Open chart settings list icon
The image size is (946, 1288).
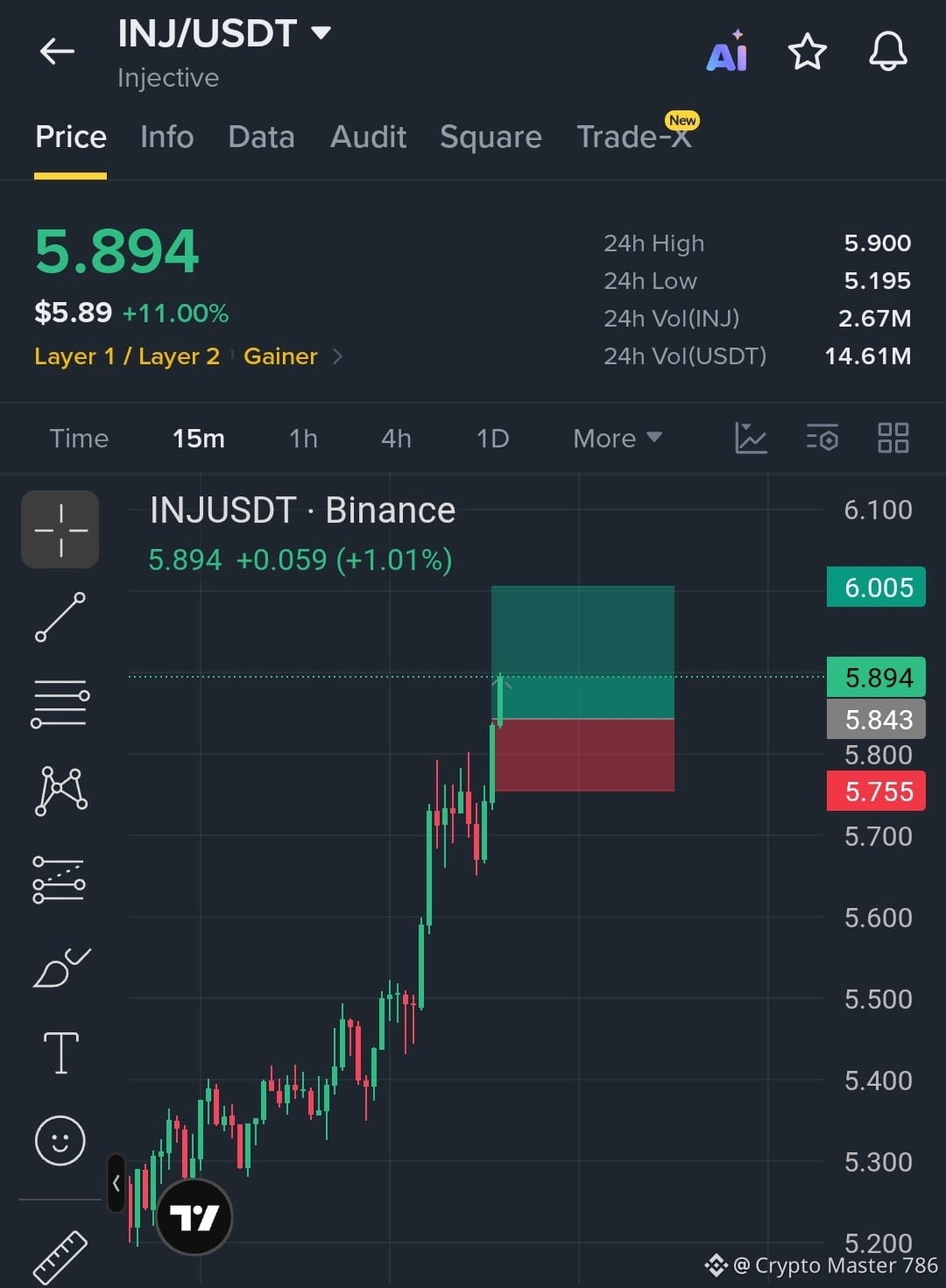click(x=822, y=438)
